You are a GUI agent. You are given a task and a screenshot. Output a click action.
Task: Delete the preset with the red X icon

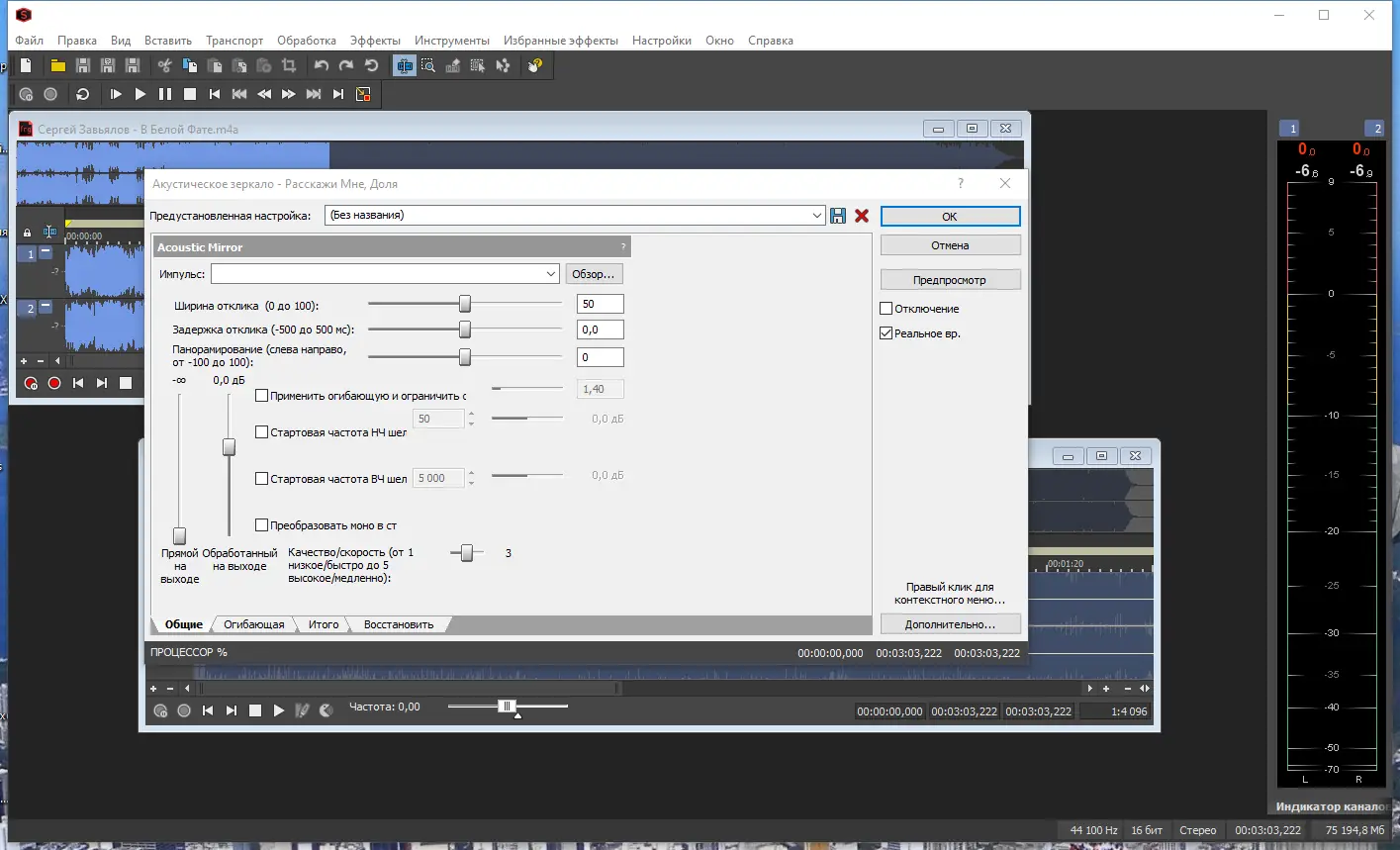pyautogui.click(x=862, y=216)
